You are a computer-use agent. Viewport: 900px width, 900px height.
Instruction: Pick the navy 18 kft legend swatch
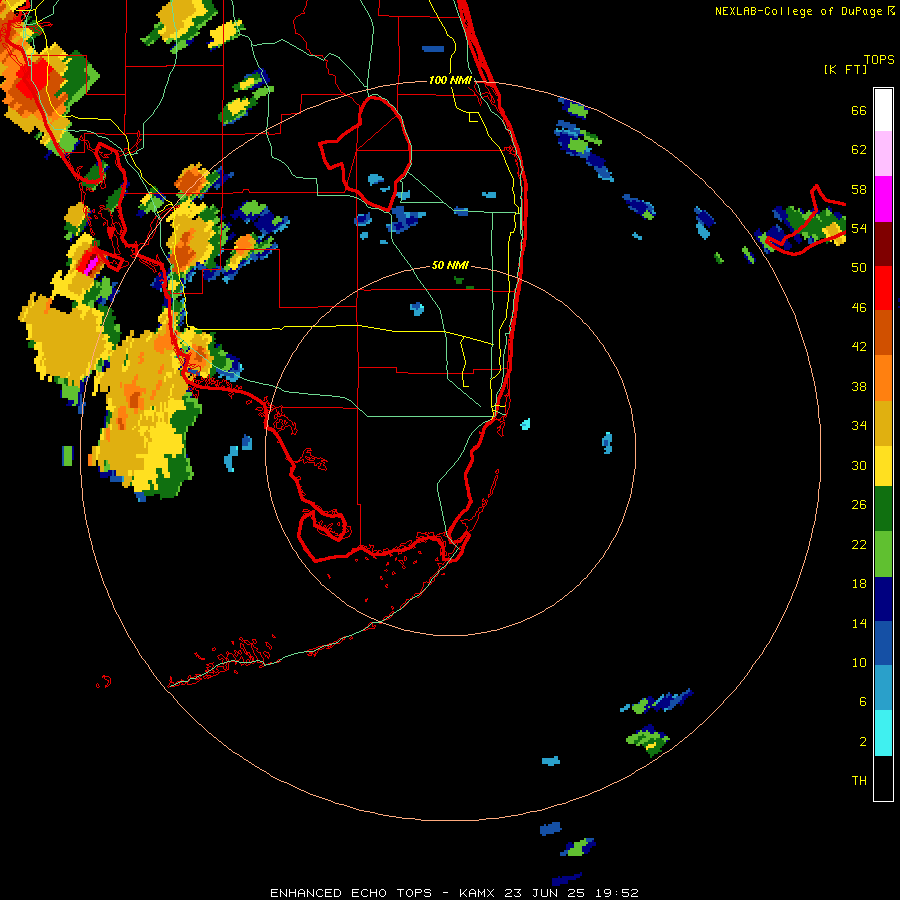click(x=883, y=599)
